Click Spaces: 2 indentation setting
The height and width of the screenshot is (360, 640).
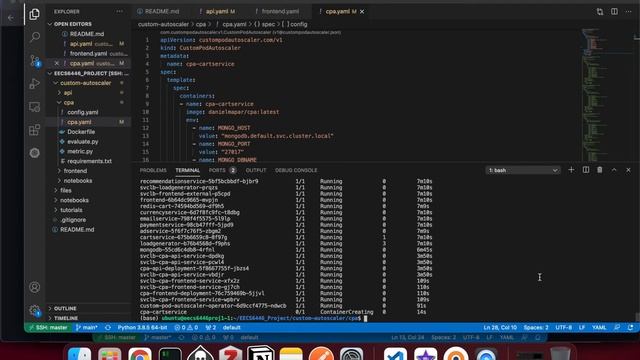[x=536, y=327]
